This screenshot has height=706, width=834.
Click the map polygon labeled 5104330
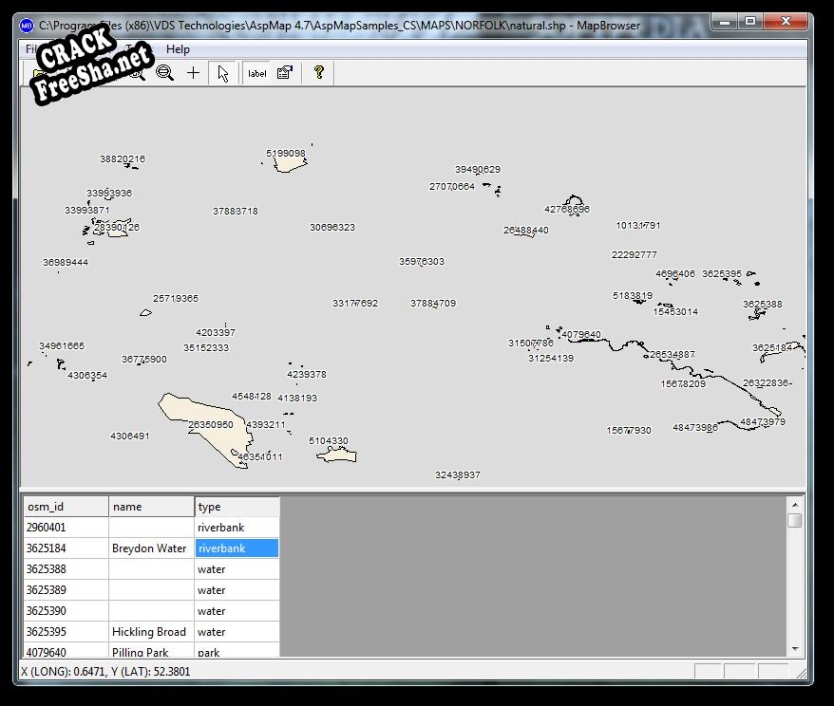337,455
